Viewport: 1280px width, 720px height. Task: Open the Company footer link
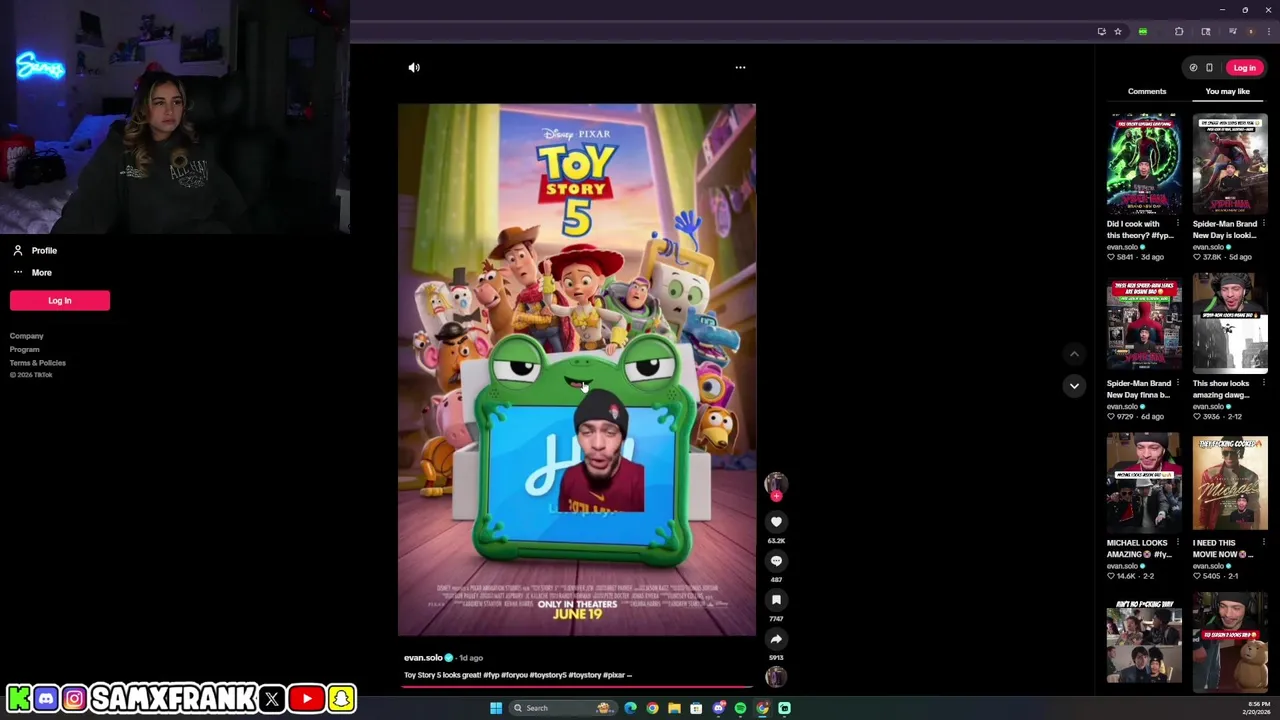point(27,336)
